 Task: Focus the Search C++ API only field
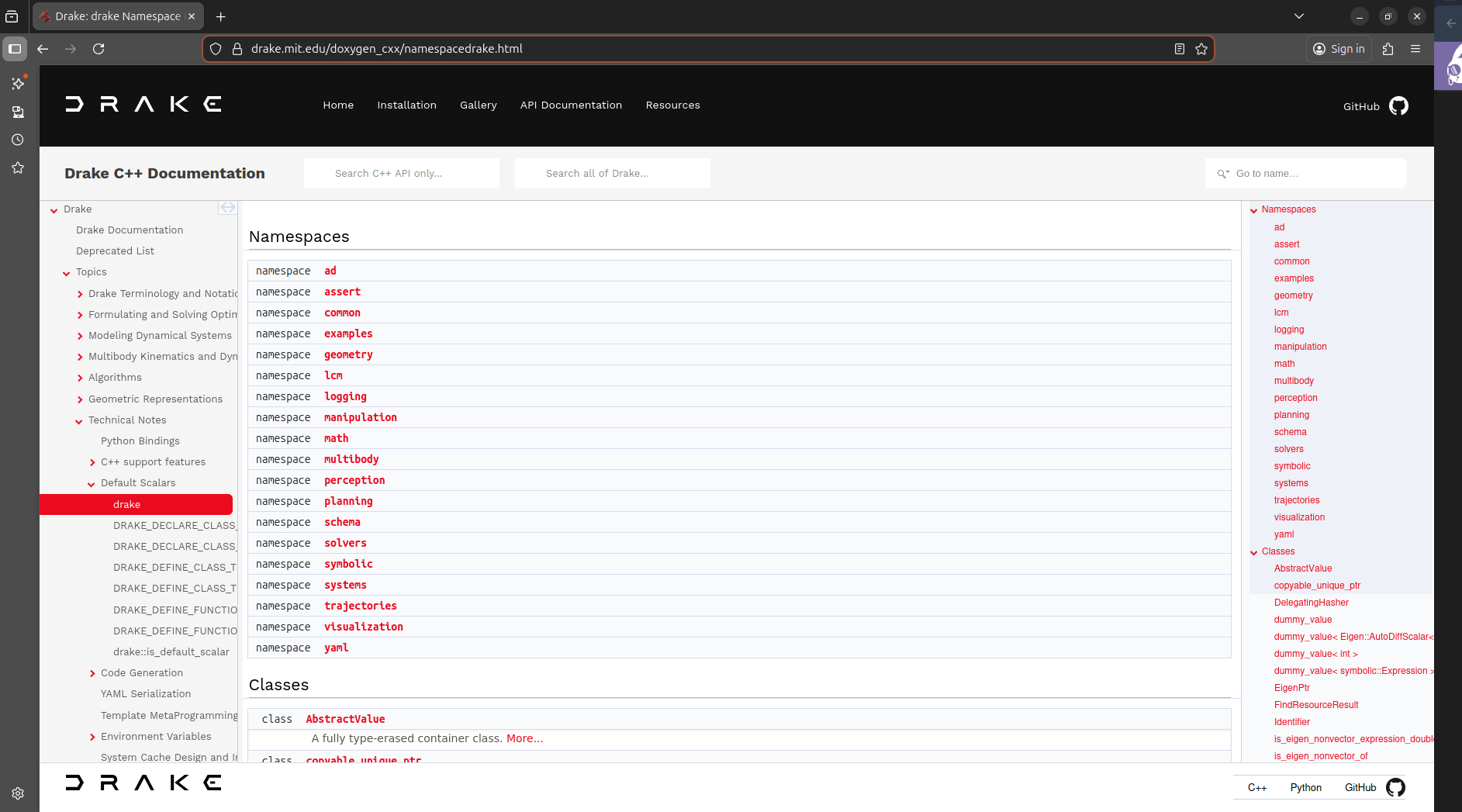pyautogui.click(x=402, y=174)
